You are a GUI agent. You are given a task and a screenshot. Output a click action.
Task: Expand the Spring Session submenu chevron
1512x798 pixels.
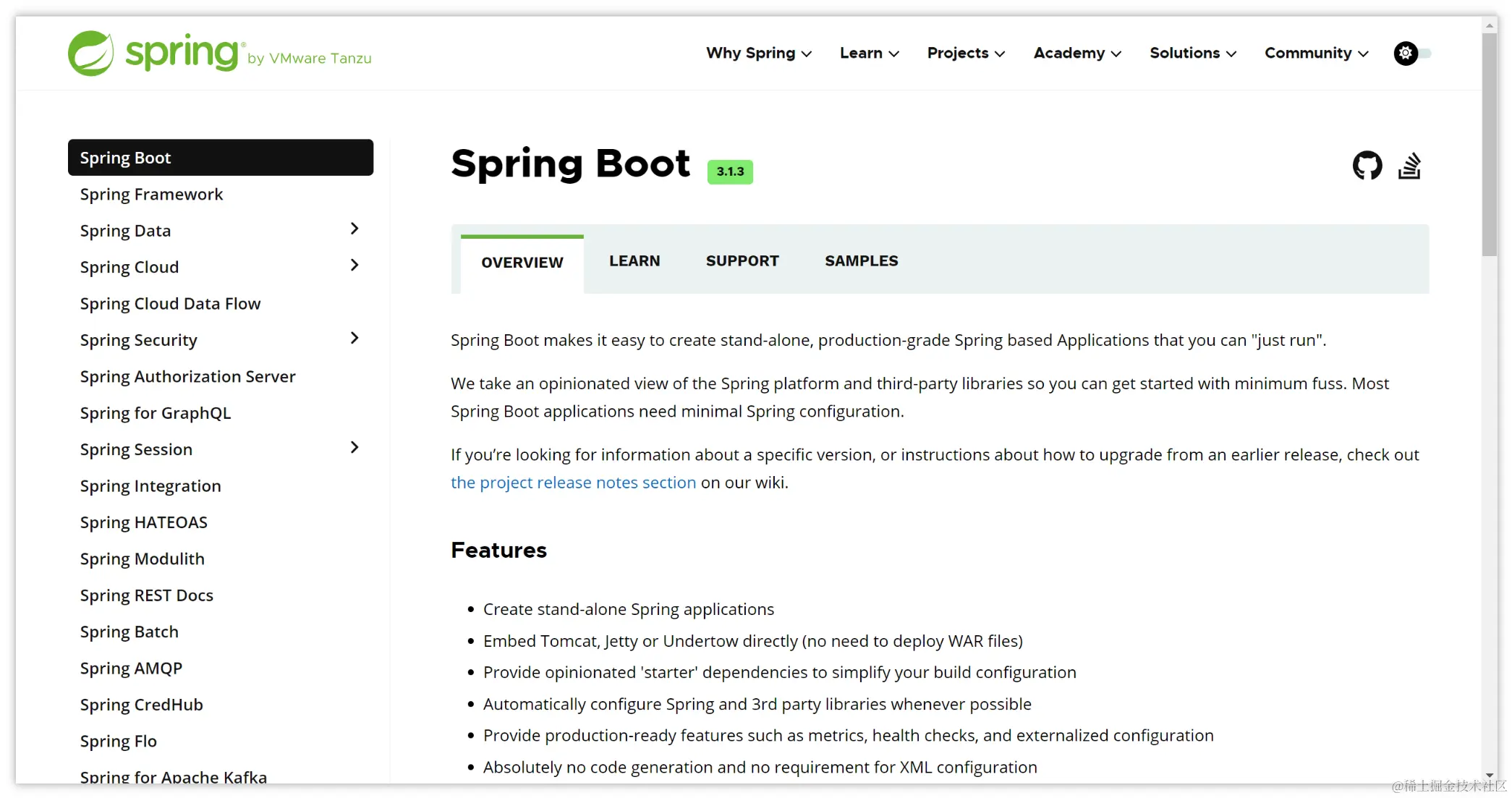click(x=354, y=447)
